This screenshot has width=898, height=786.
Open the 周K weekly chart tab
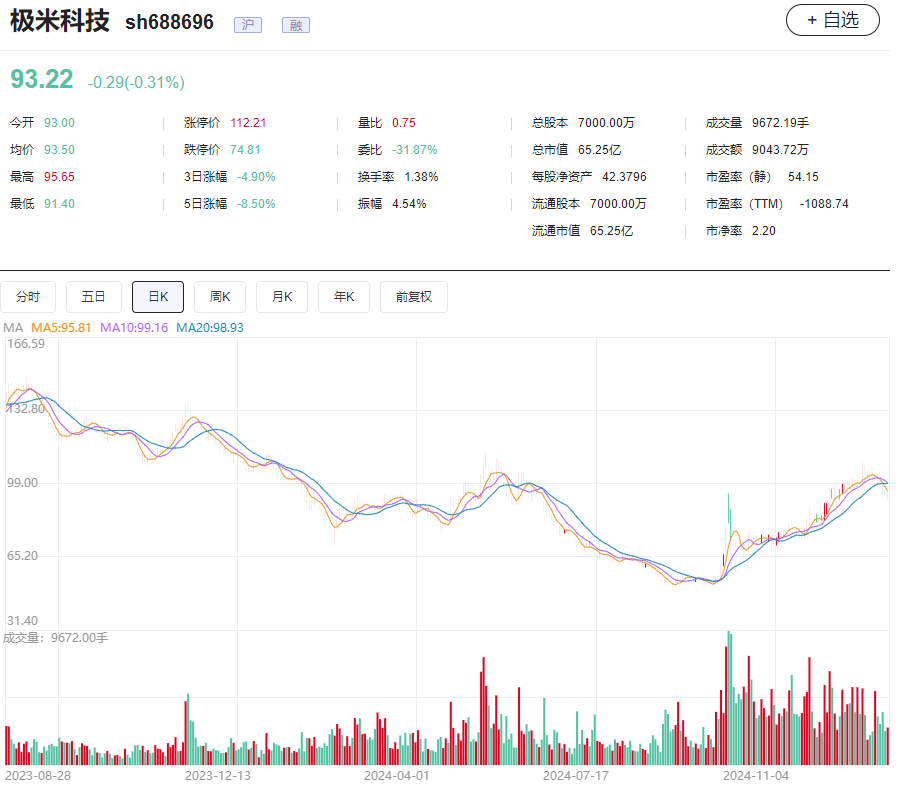pyautogui.click(x=220, y=297)
